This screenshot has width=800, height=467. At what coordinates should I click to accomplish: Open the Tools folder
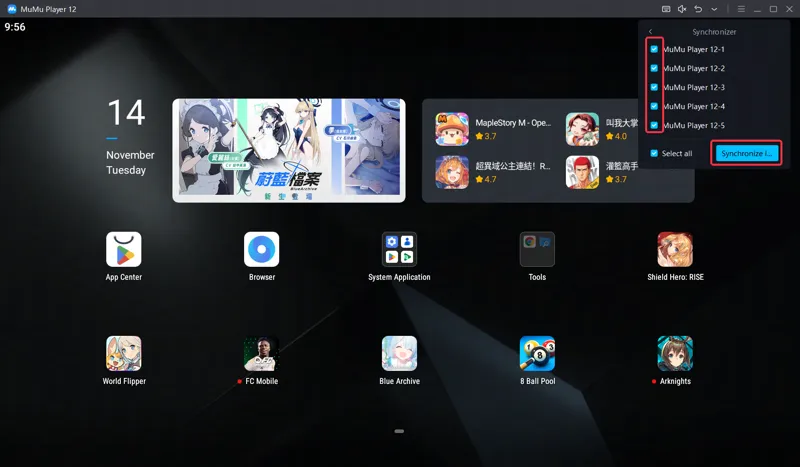pos(537,249)
